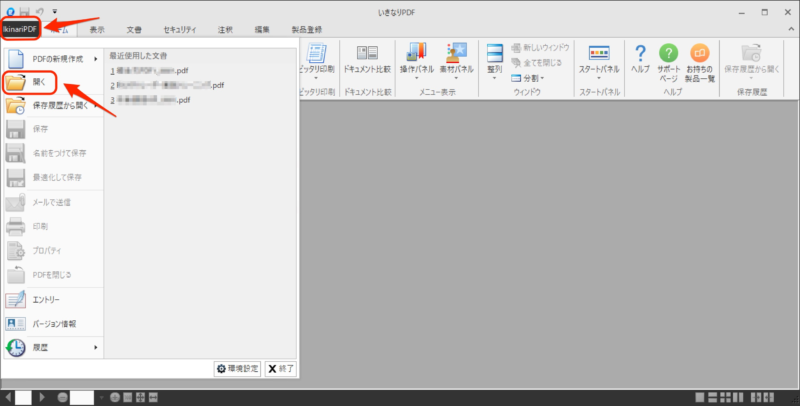Click the 環境設定 button
The image size is (800, 406).
(237, 369)
